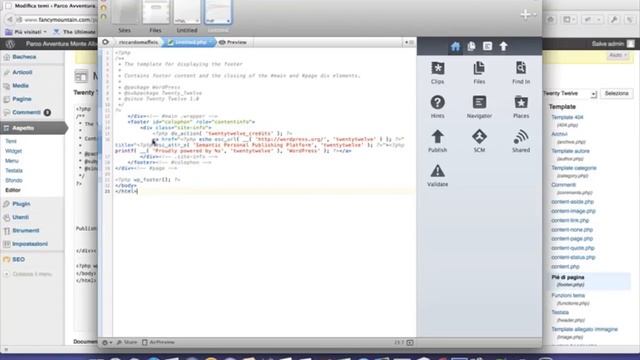Click Share in Coda status bar
The width and height of the screenshot is (640, 360).
click(127, 342)
